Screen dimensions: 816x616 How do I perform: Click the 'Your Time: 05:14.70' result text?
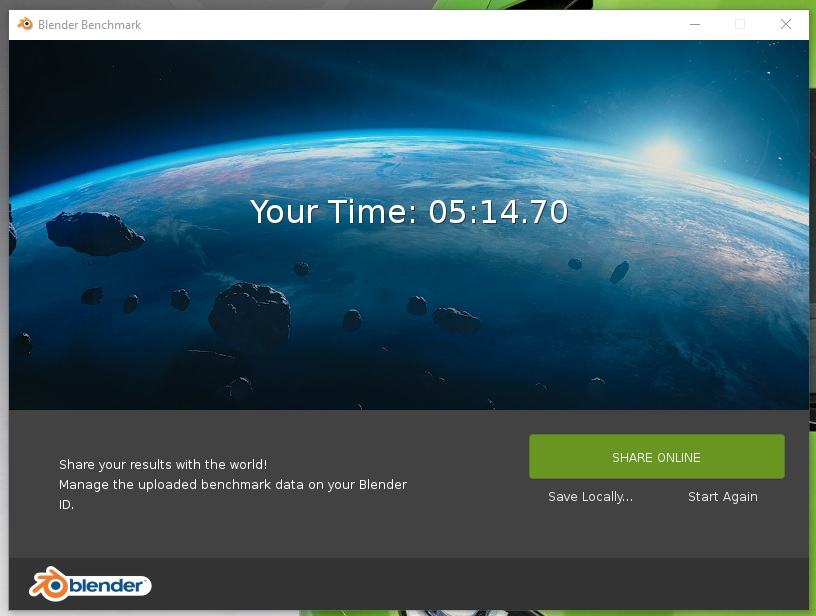coord(409,212)
